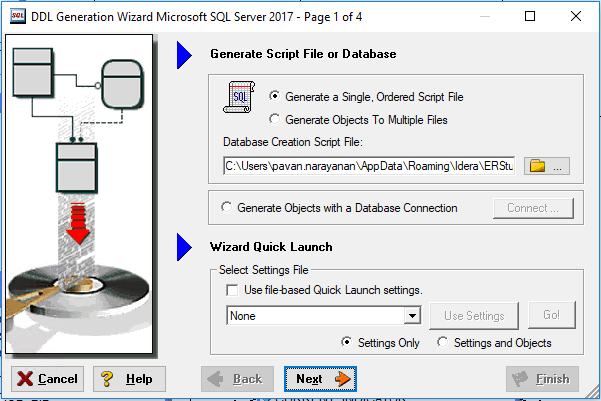Close the DDL Generation Wizard window
Viewport: 601px width, 401px height.
point(576,16)
